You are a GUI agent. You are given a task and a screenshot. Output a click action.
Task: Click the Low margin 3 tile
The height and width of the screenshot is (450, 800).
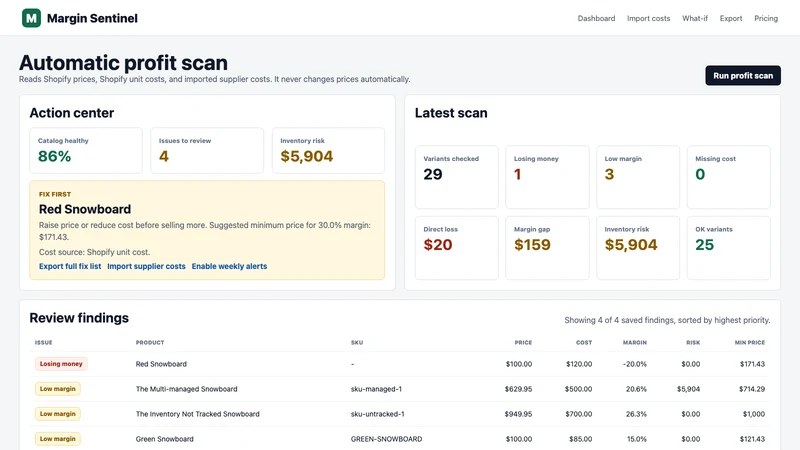click(x=638, y=177)
